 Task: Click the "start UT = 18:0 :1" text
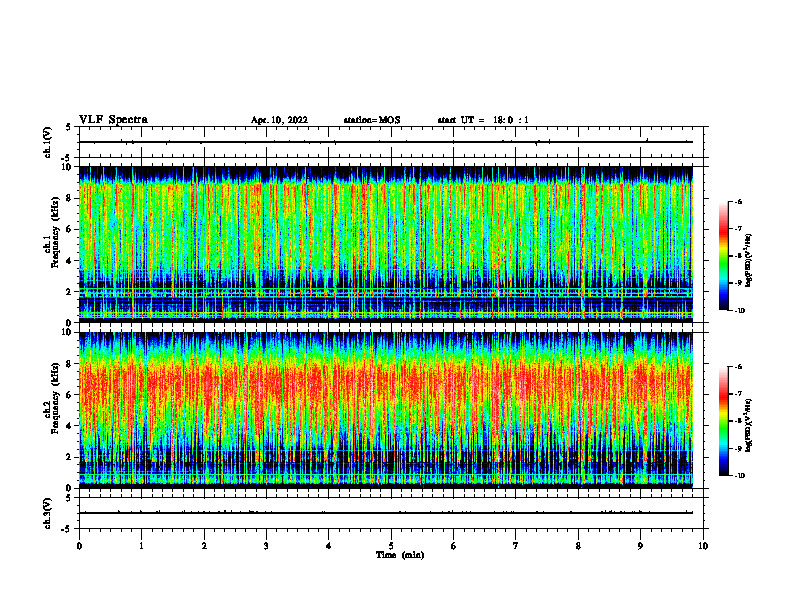tap(483, 120)
